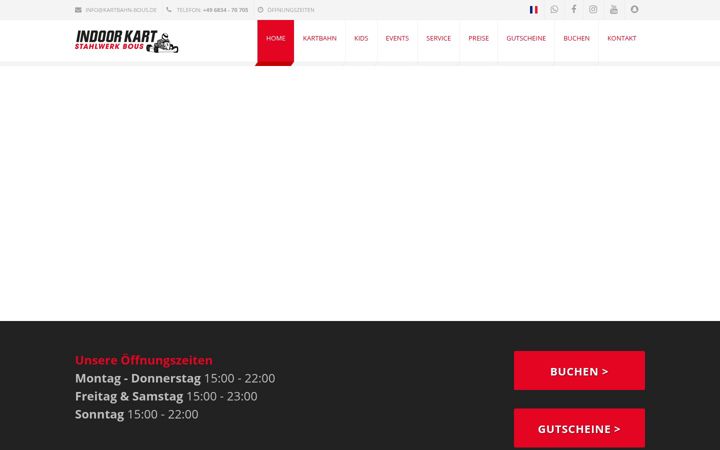
Task: Switch to French language flag
Action: (x=534, y=10)
